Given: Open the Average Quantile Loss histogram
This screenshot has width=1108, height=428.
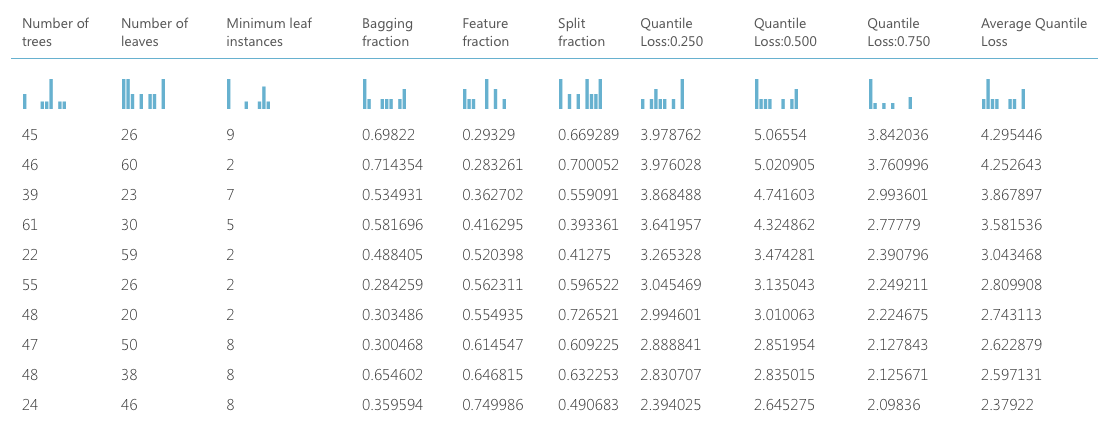Looking at the screenshot, I should click(1003, 94).
